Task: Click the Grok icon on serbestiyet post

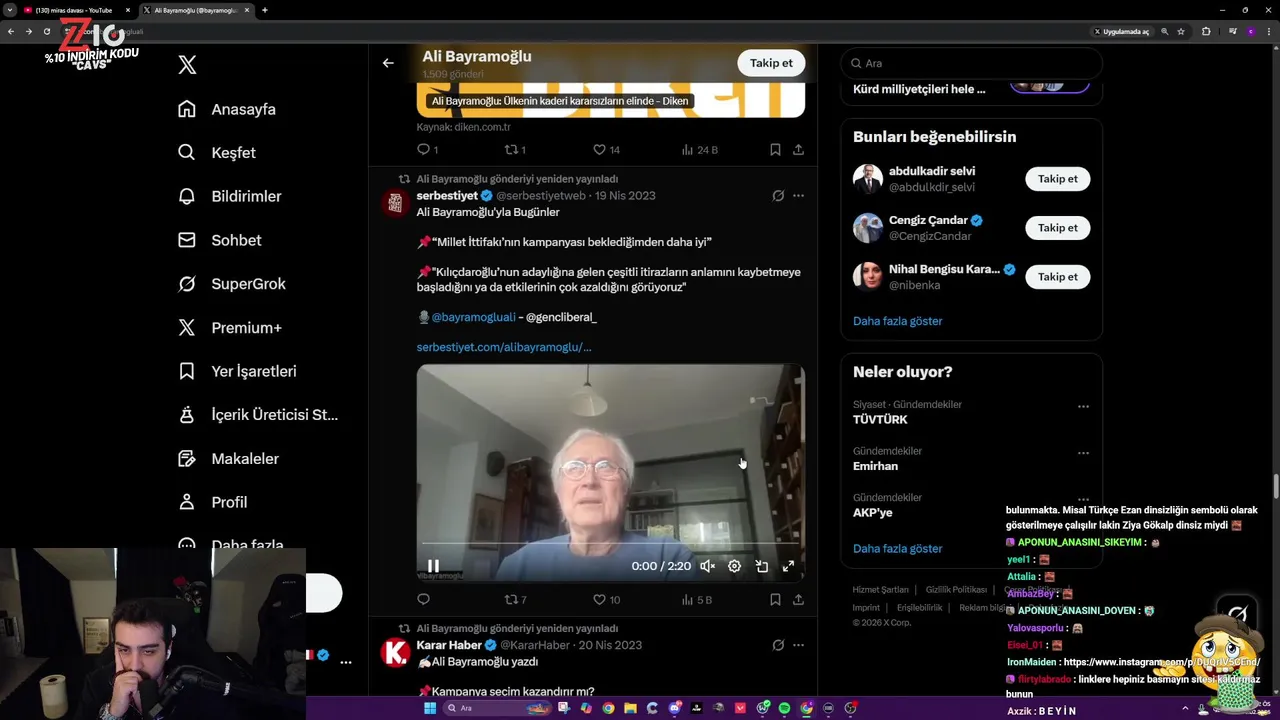Action: (x=778, y=195)
